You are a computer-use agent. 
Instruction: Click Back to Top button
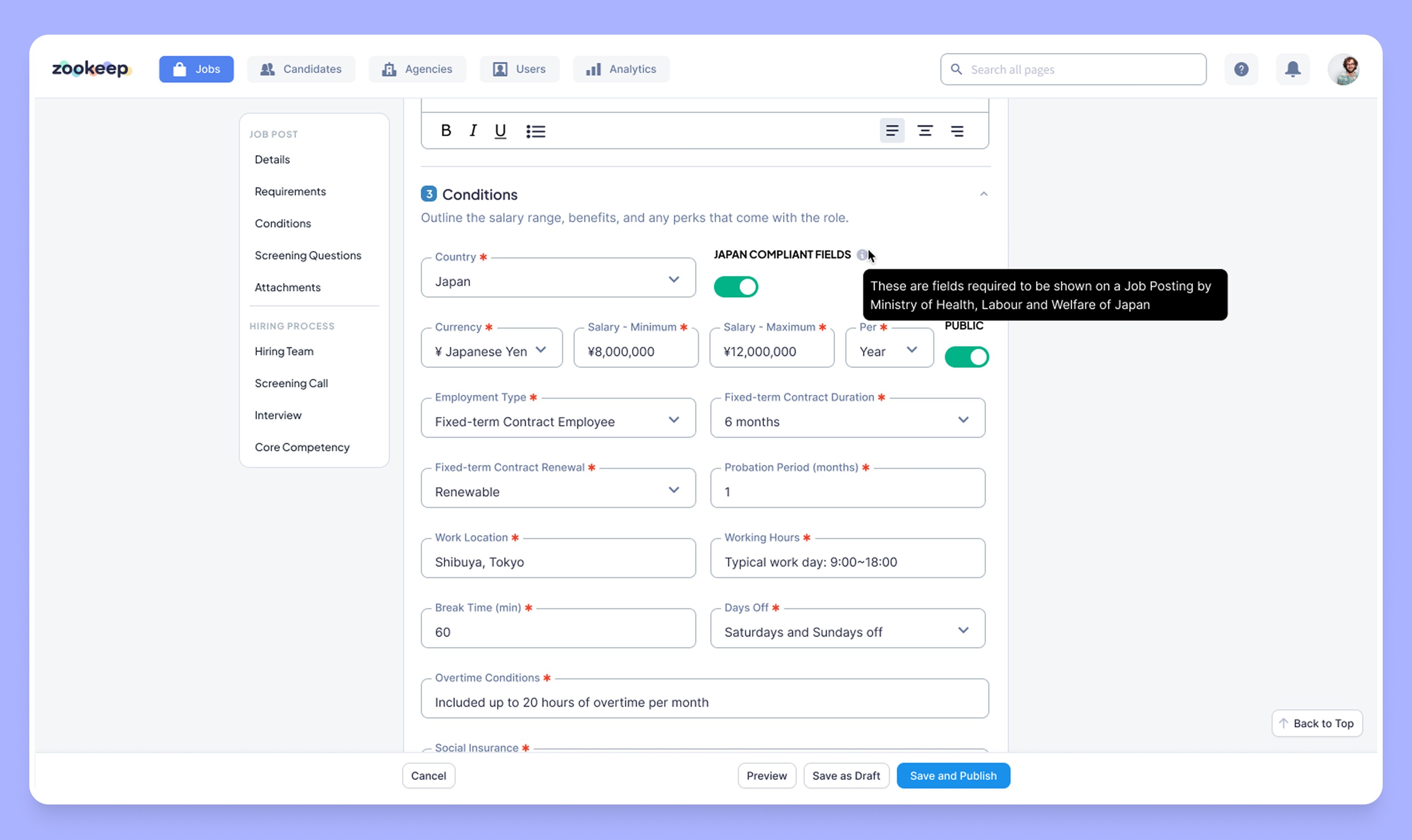(x=1317, y=723)
